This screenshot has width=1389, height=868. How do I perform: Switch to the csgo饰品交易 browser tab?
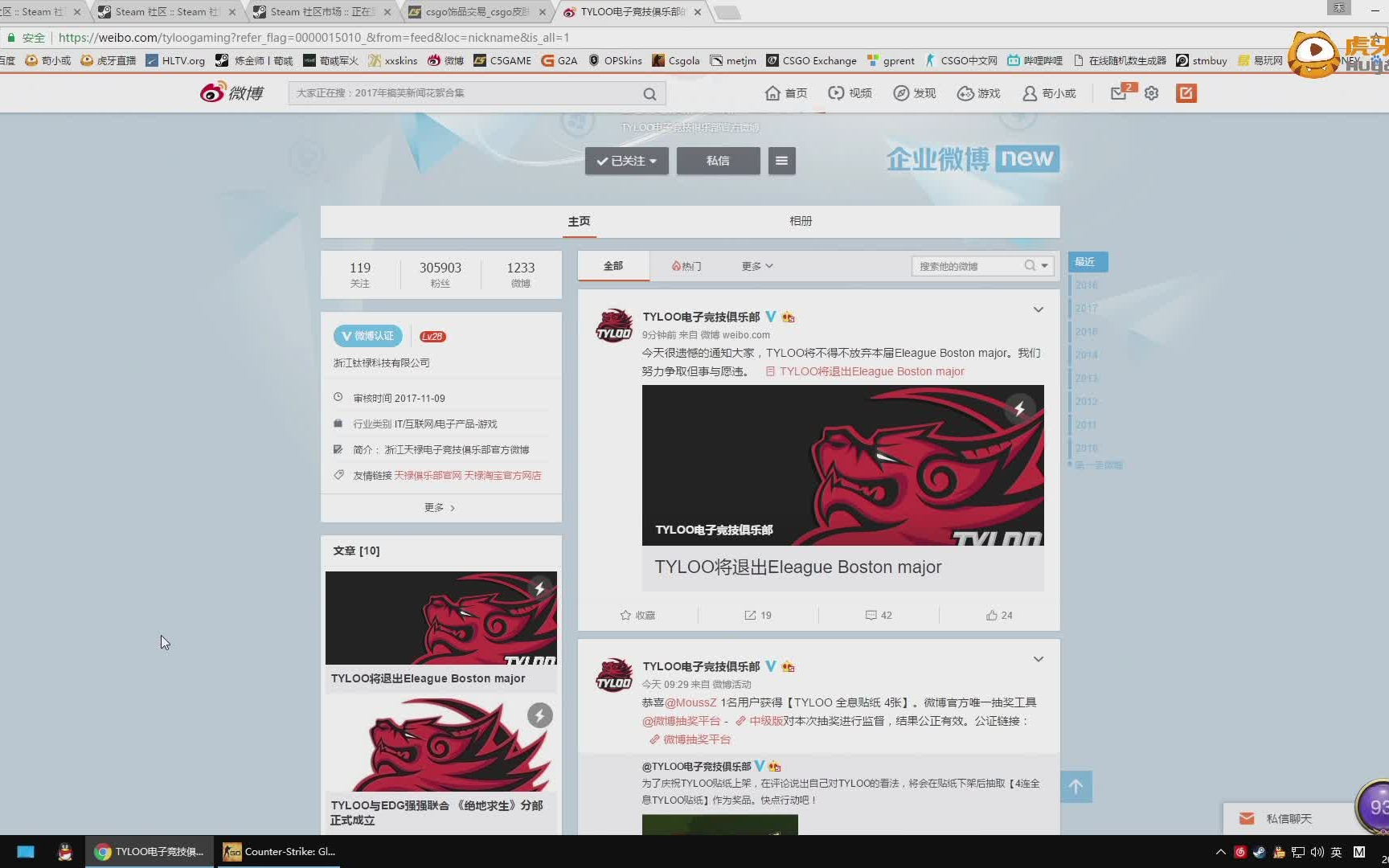click(477, 12)
